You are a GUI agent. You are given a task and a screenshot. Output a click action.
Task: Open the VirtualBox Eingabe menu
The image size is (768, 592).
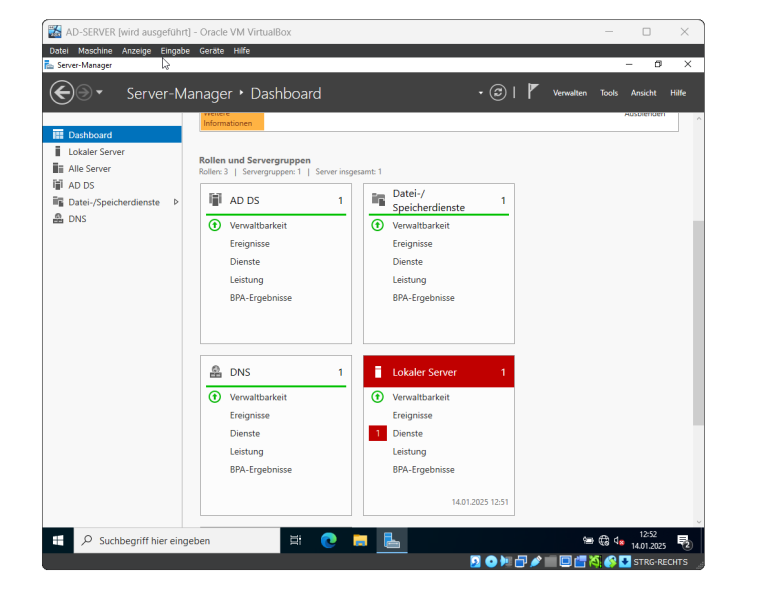click(x=175, y=51)
